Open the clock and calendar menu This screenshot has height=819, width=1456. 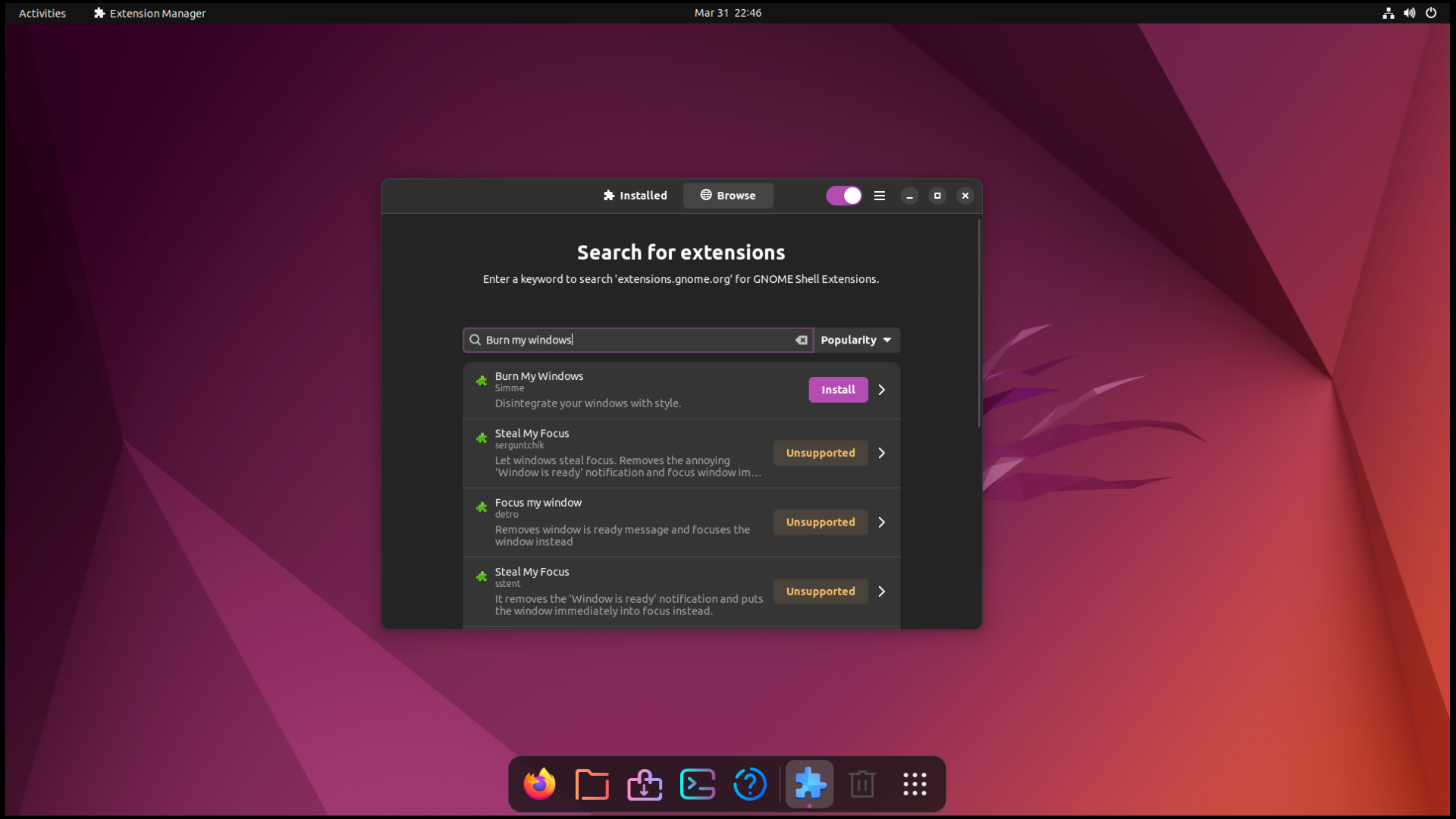click(728, 13)
